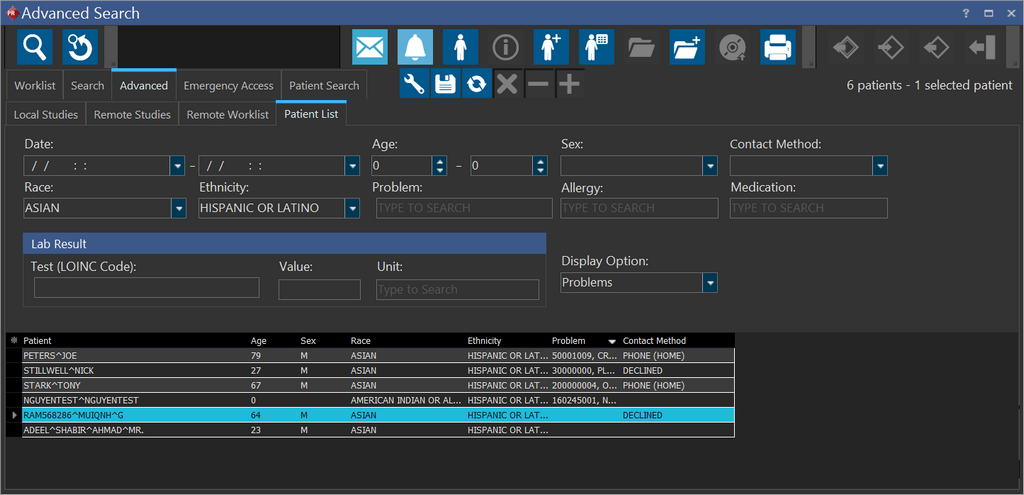The height and width of the screenshot is (495, 1024).
Task: Click the circular arrows refresh icon
Action: 477,85
